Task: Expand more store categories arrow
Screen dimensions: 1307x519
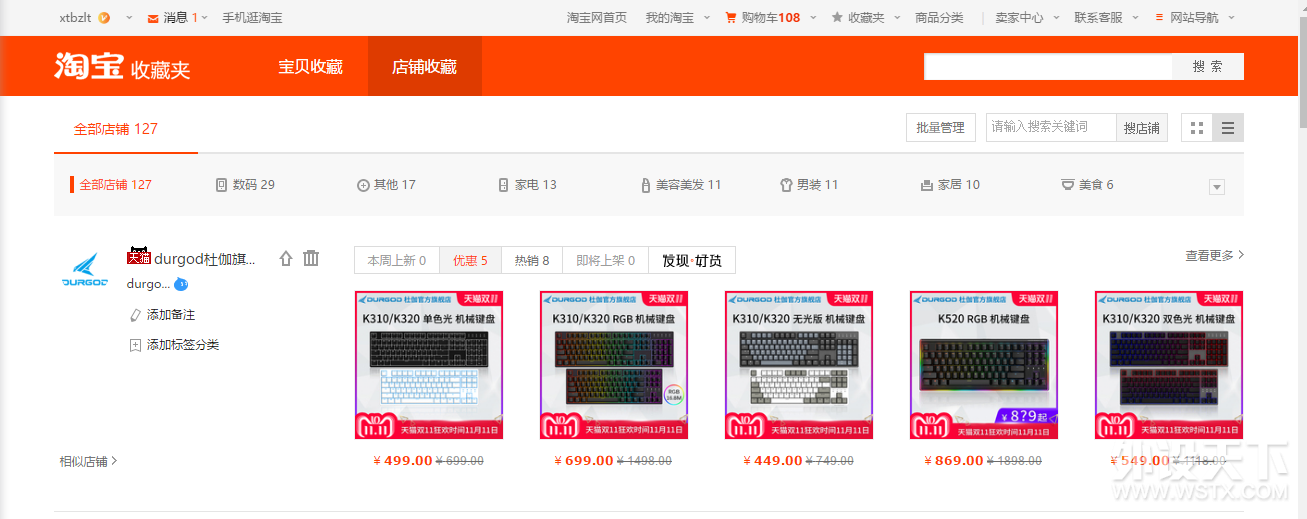Action: tap(1217, 187)
